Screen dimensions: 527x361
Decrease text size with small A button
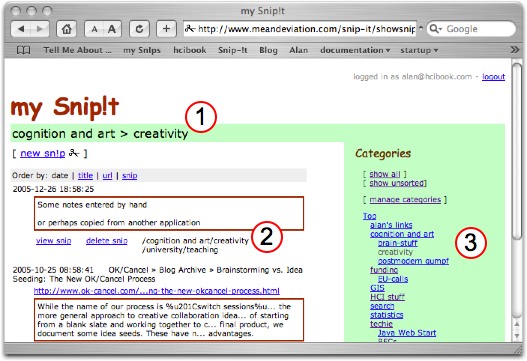[94, 29]
